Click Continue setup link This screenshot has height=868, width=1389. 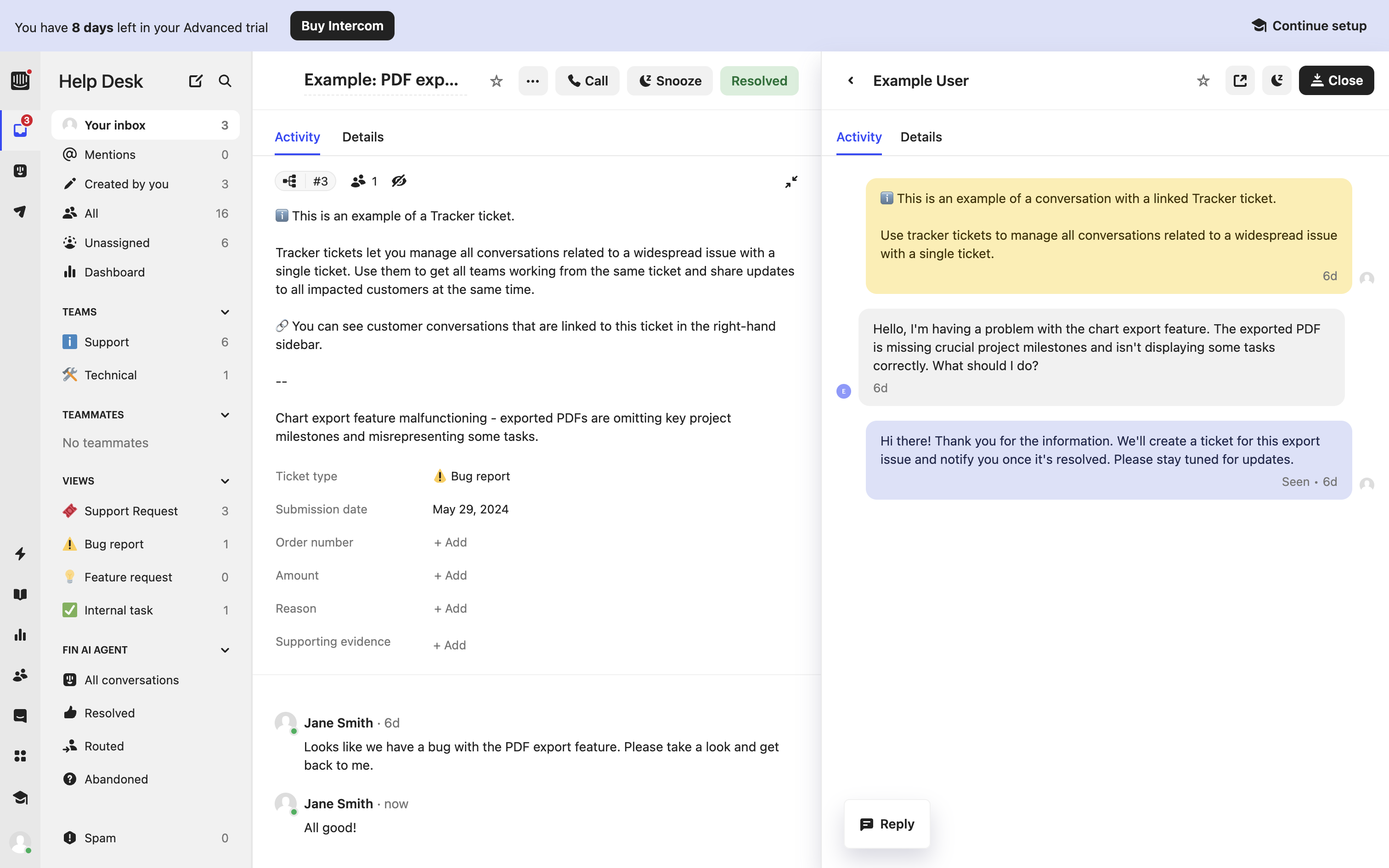[1309, 26]
